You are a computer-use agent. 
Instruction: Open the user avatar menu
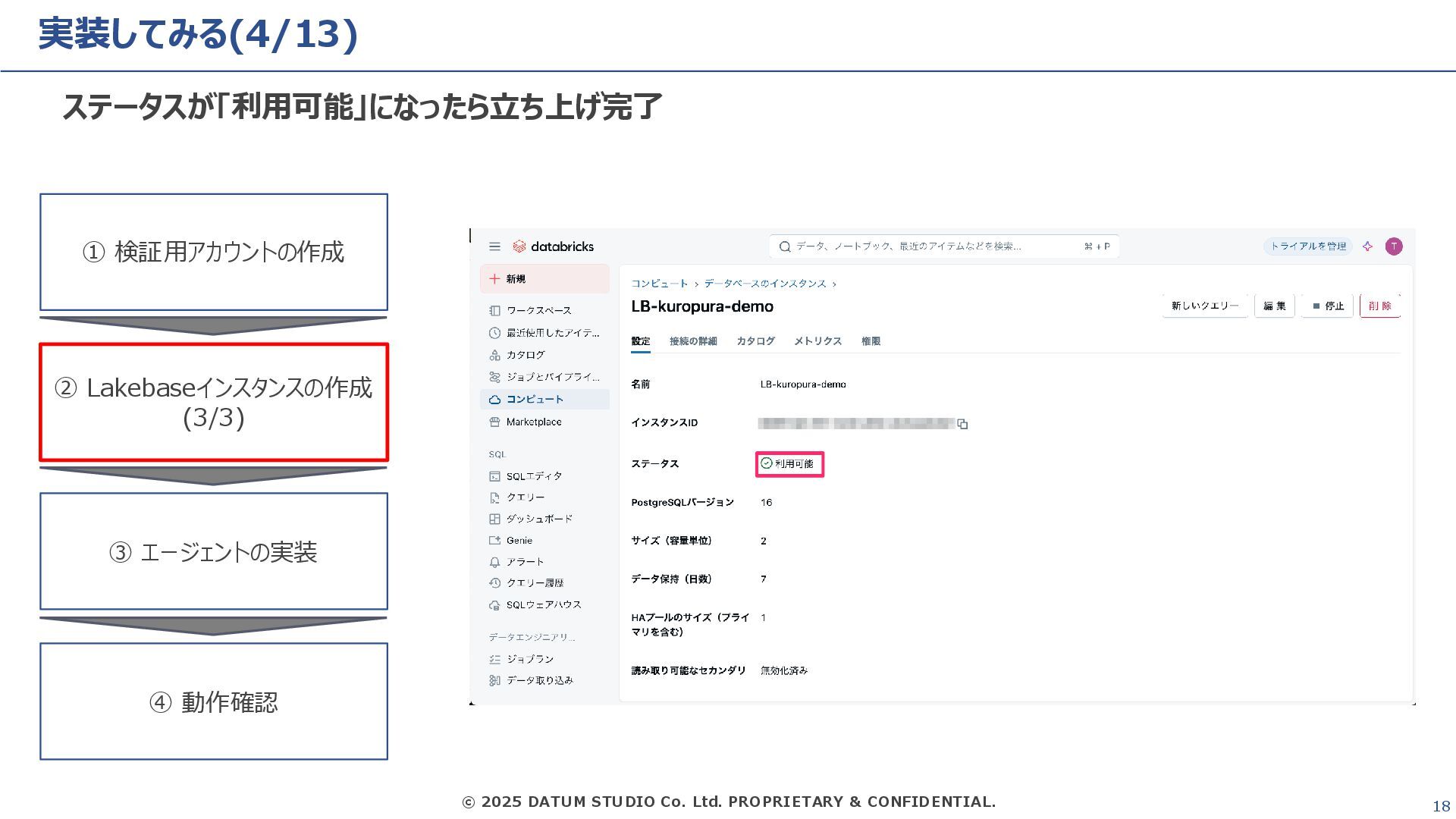point(1394,246)
